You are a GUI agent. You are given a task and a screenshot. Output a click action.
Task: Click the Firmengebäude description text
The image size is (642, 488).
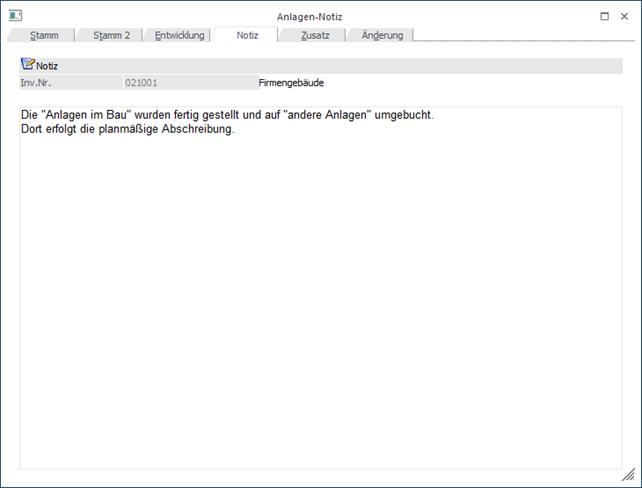291,83
